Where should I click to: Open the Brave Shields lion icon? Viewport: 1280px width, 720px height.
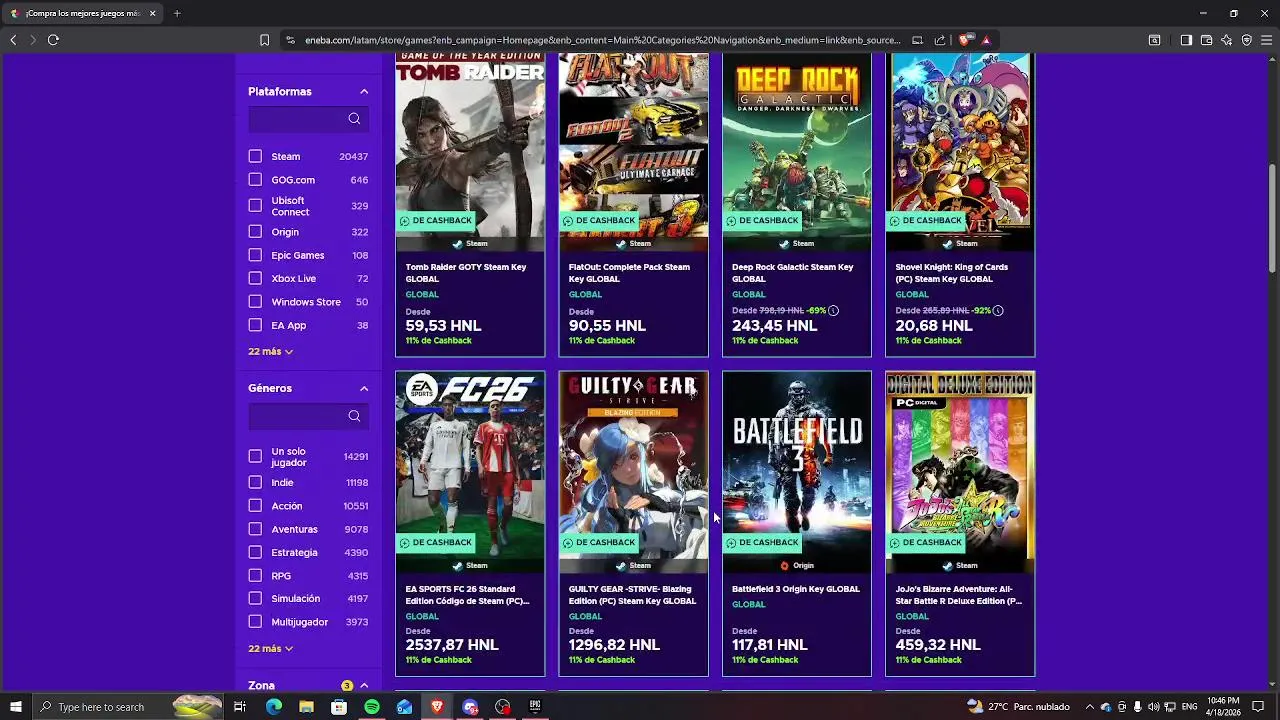coord(964,40)
